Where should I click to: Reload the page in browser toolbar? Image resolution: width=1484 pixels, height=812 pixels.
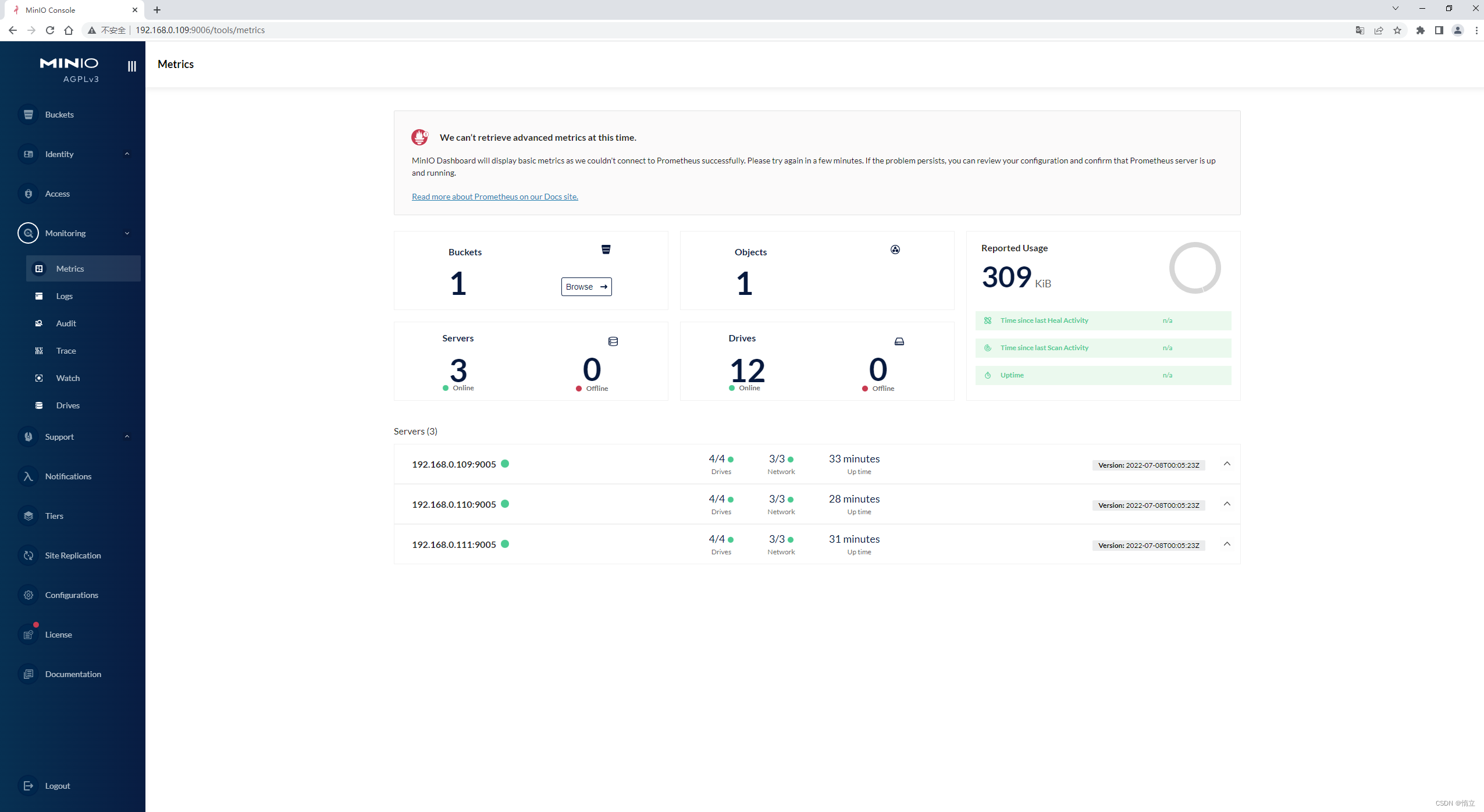pyautogui.click(x=50, y=30)
